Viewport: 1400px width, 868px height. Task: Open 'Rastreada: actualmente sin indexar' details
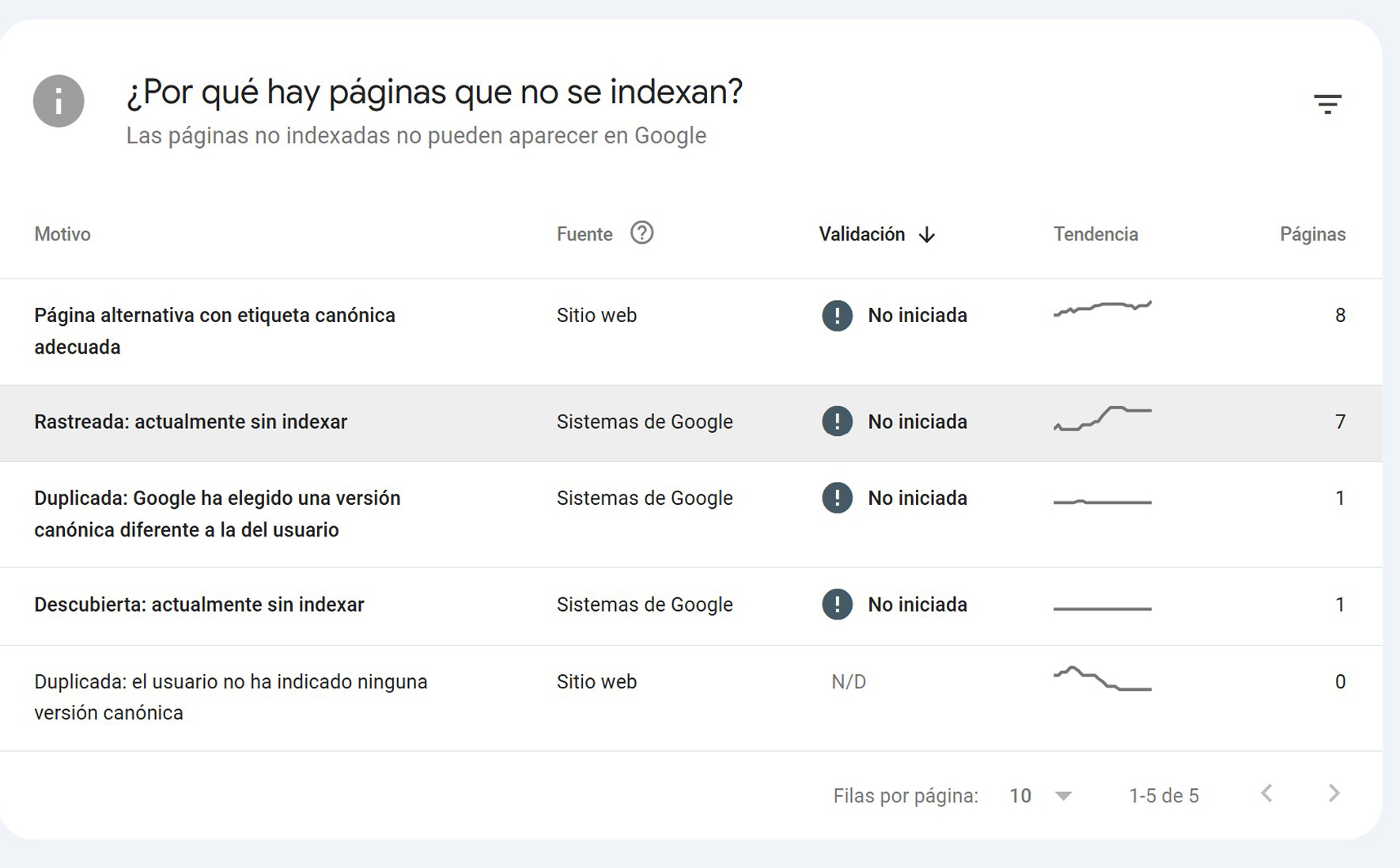click(191, 422)
